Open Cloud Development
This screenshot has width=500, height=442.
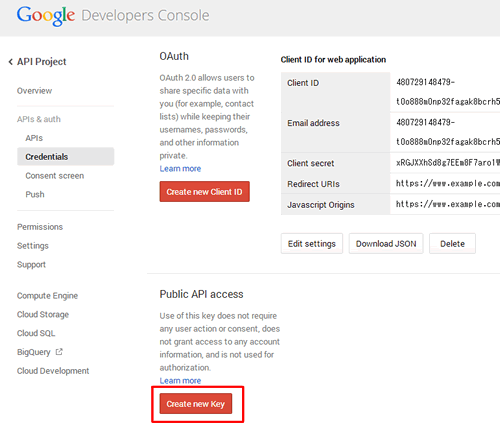tap(53, 371)
